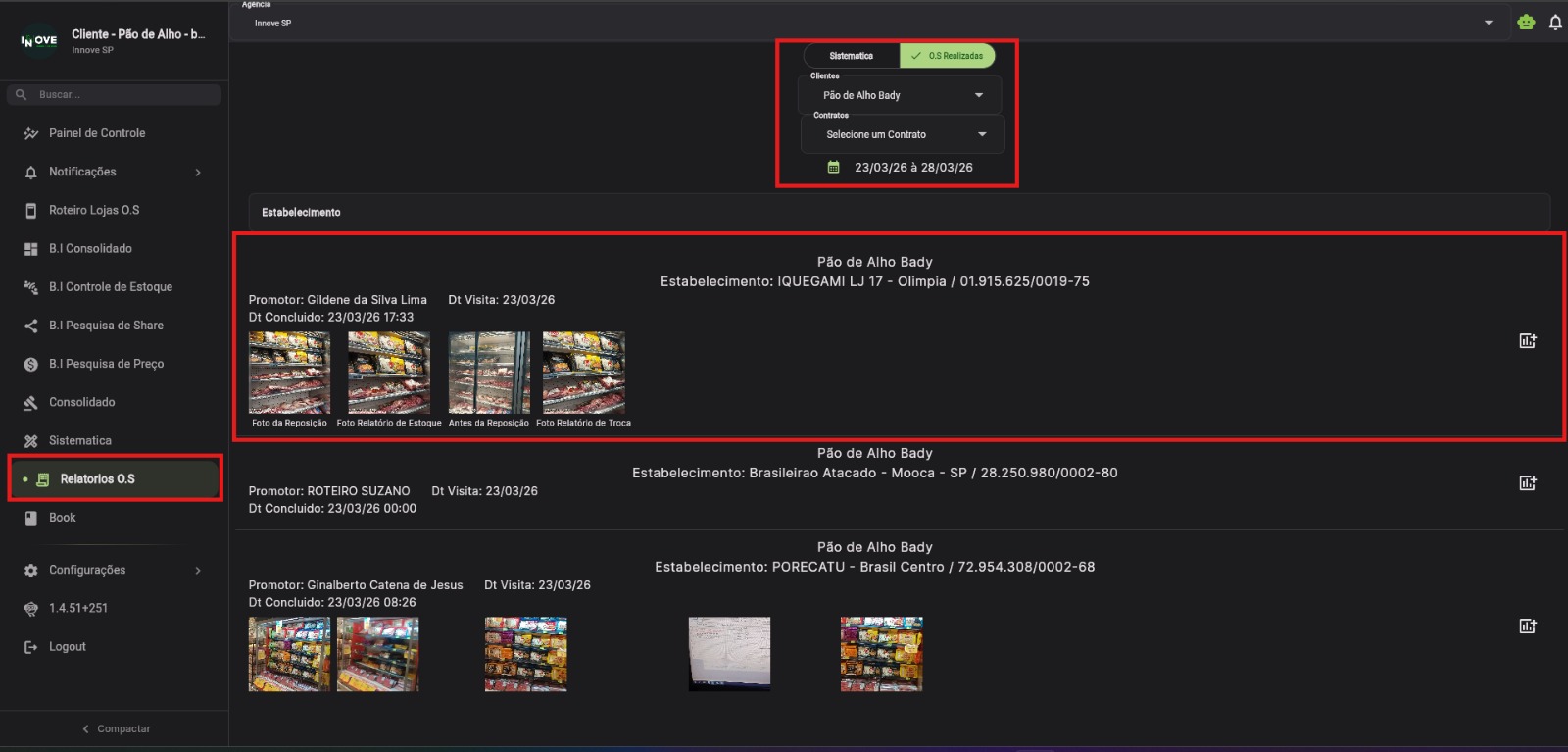Open the Antes da Reposição thumbnail
1568x752 pixels.
point(489,373)
